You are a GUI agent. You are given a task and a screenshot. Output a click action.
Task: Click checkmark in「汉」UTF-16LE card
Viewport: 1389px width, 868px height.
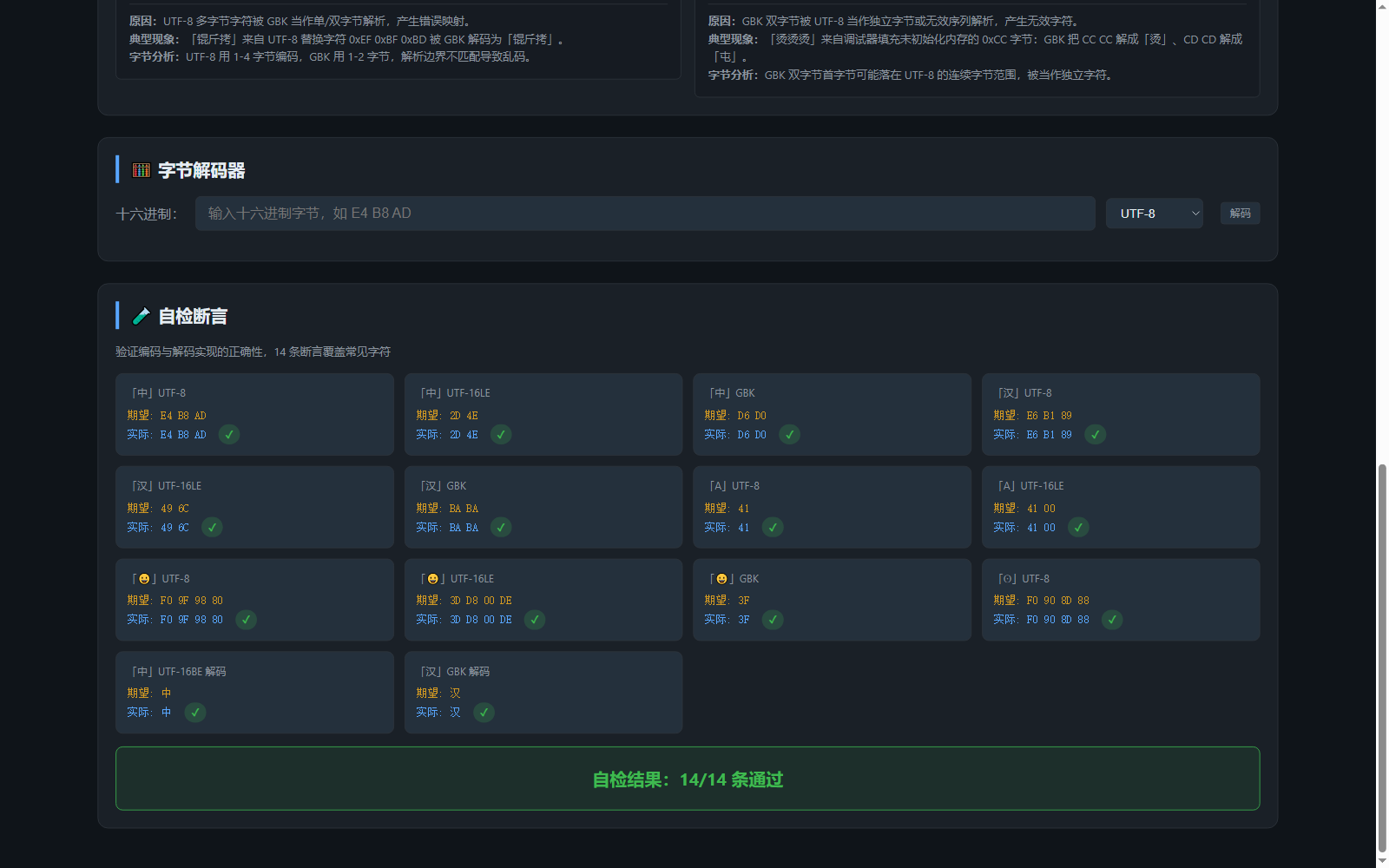pos(212,528)
